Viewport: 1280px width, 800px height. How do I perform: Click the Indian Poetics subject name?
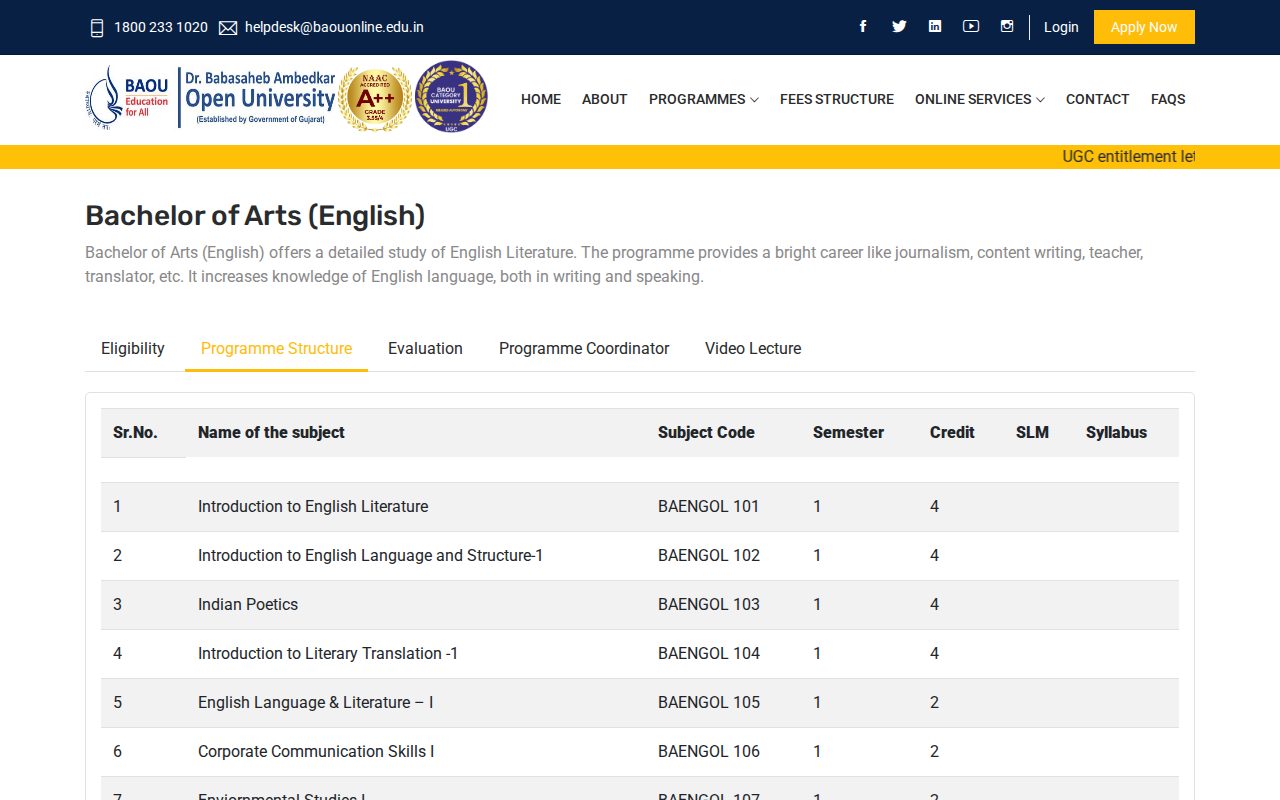tap(248, 604)
